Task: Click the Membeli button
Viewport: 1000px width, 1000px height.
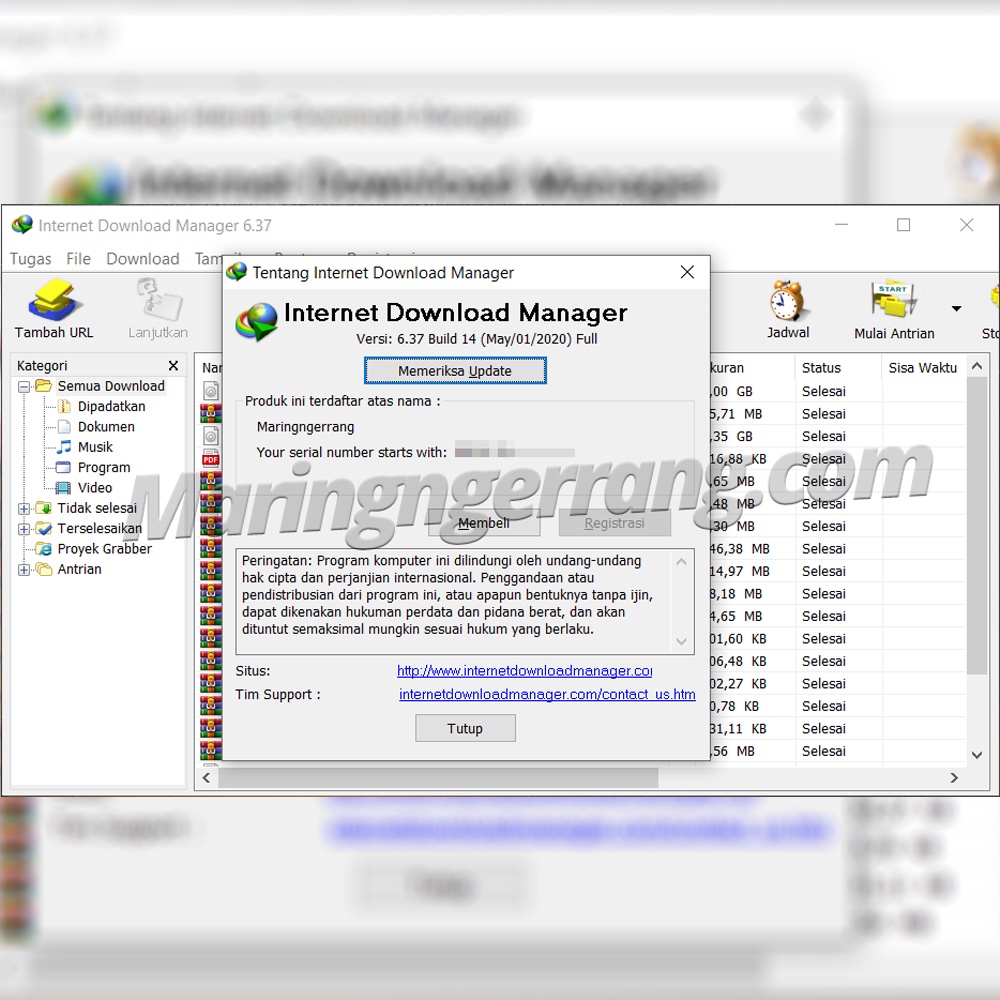Action: (483, 523)
